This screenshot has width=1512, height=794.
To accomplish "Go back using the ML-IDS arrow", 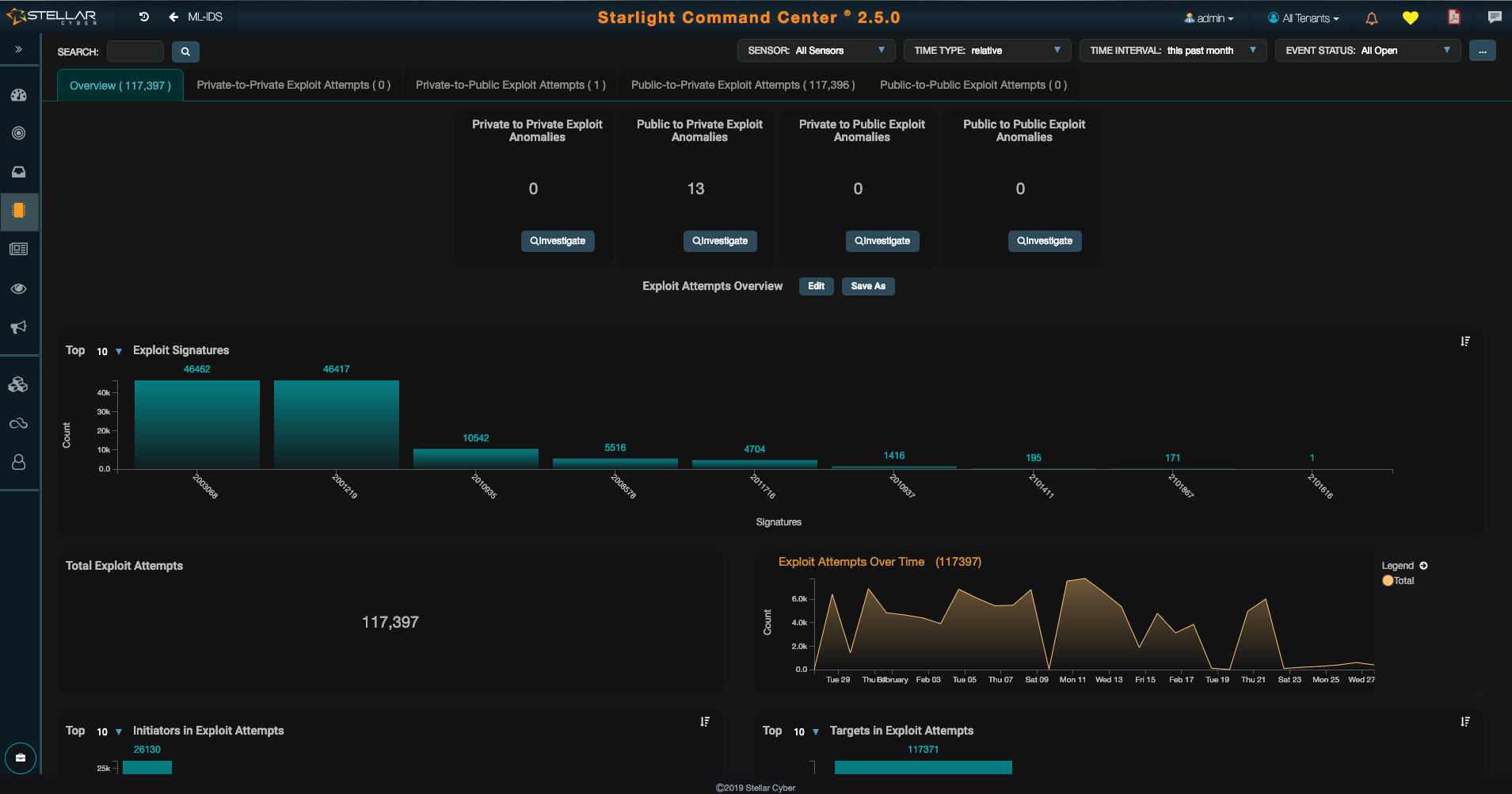I will pyautogui.click(x=173, y=17).
